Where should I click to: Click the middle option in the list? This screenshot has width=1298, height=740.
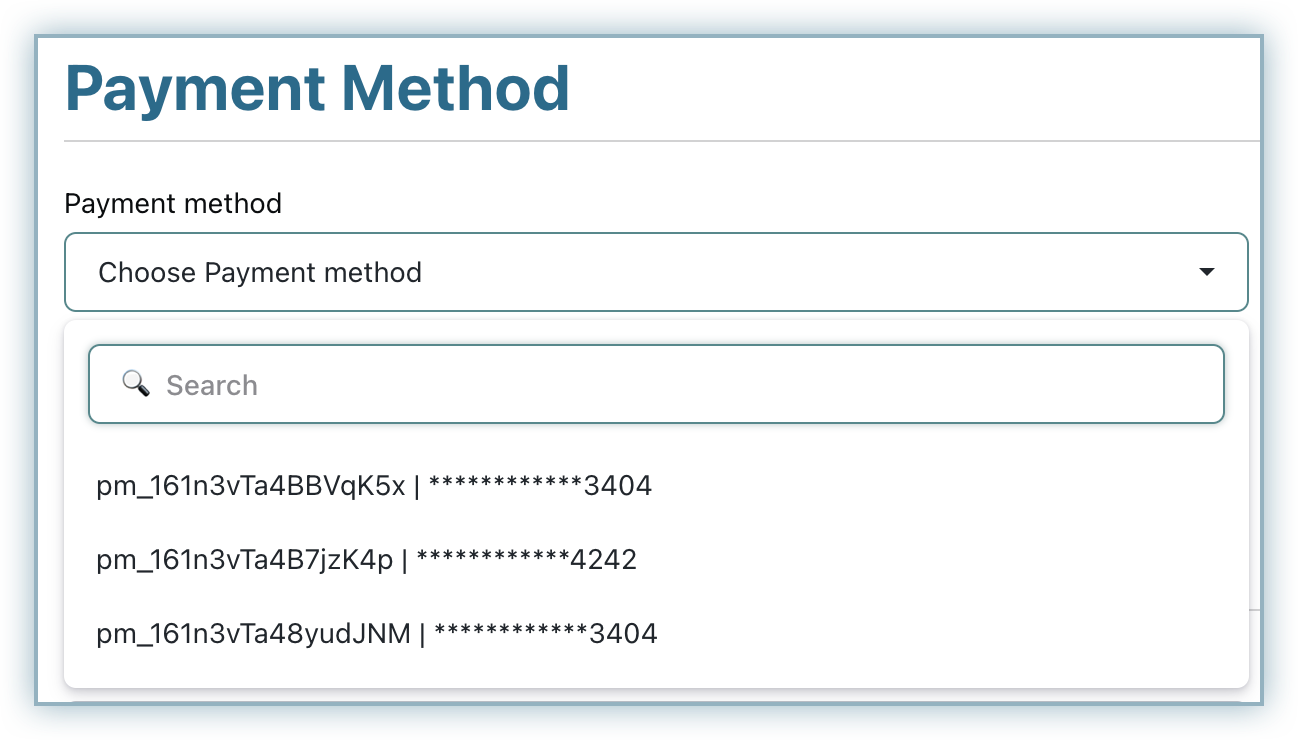point(366,560)
